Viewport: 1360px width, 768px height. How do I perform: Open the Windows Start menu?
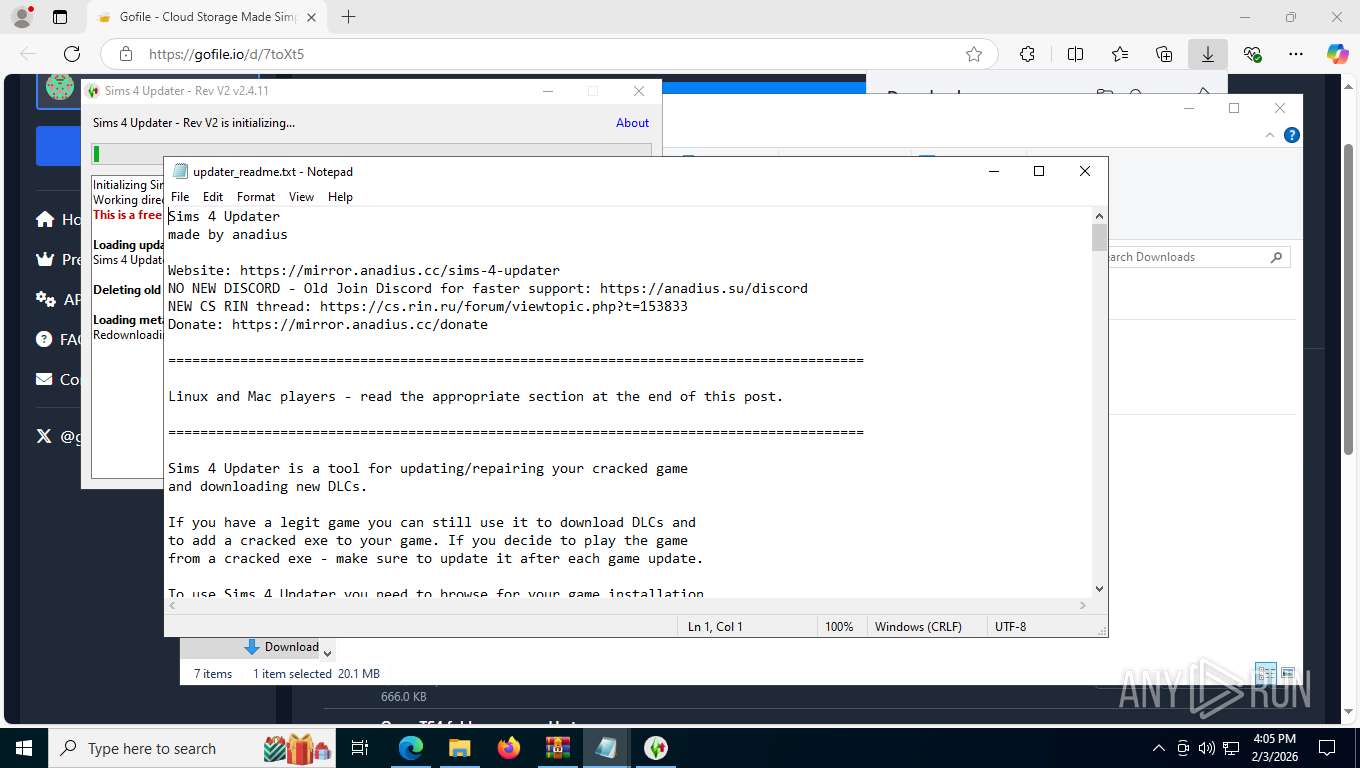[23, 748]
